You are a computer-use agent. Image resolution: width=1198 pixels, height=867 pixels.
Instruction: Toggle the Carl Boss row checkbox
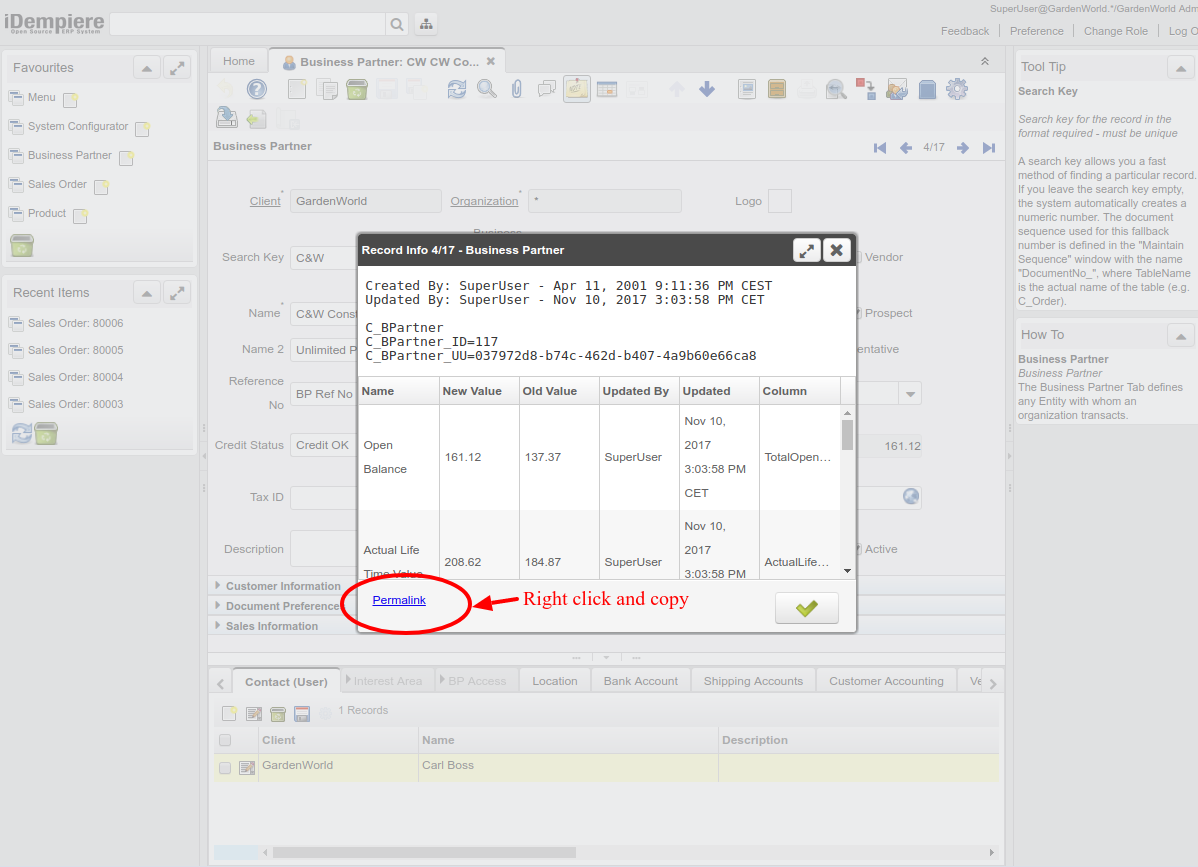tap(225, 768)
